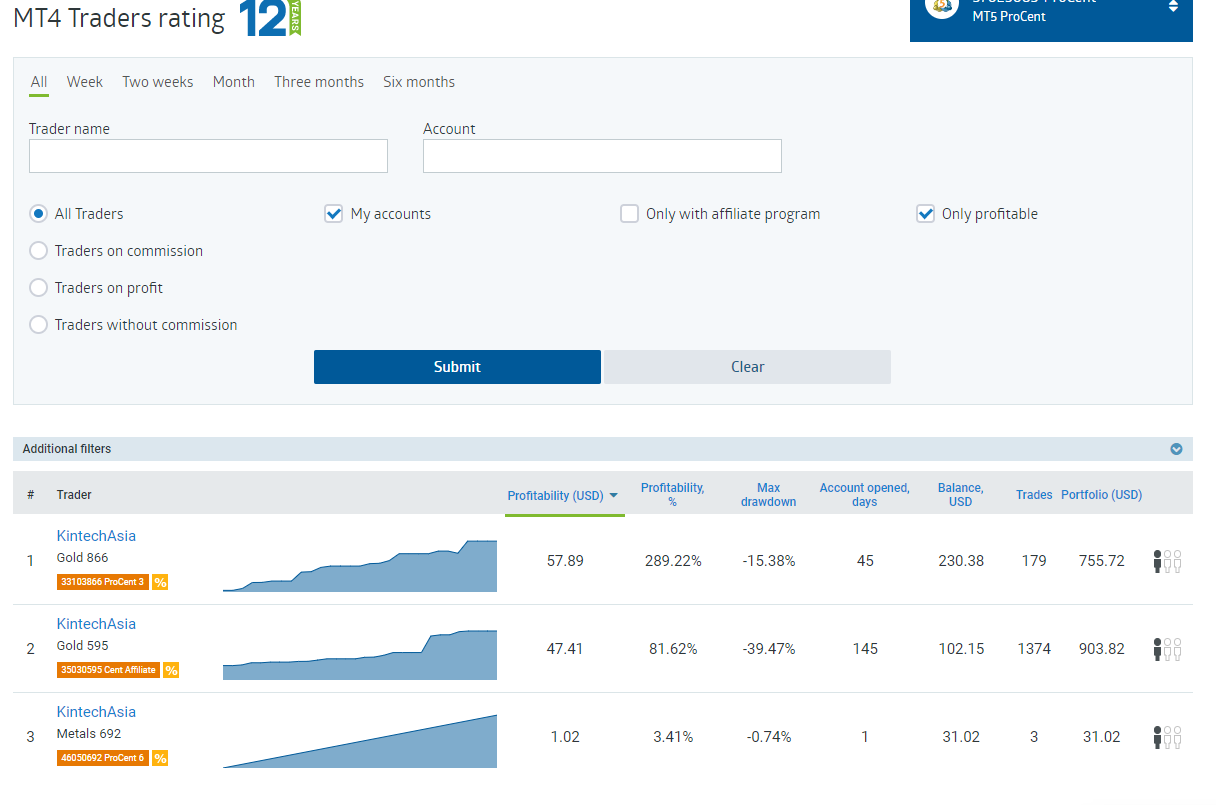This screenshot has width=1216, height=805.
Task: Click the percent badge beside 35030595 Cent Affiliate
Action: (x=171, y=670)
